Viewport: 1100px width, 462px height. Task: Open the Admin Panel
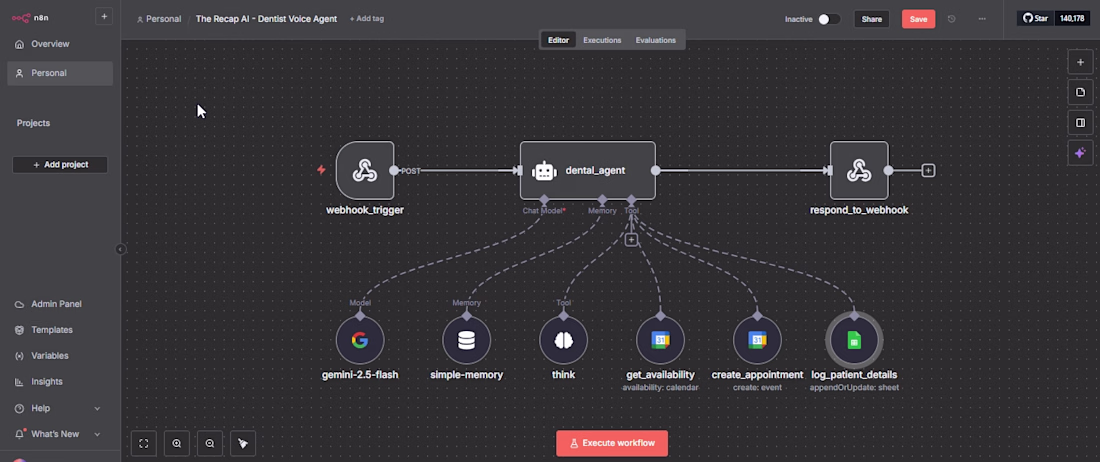pos(58,304)
